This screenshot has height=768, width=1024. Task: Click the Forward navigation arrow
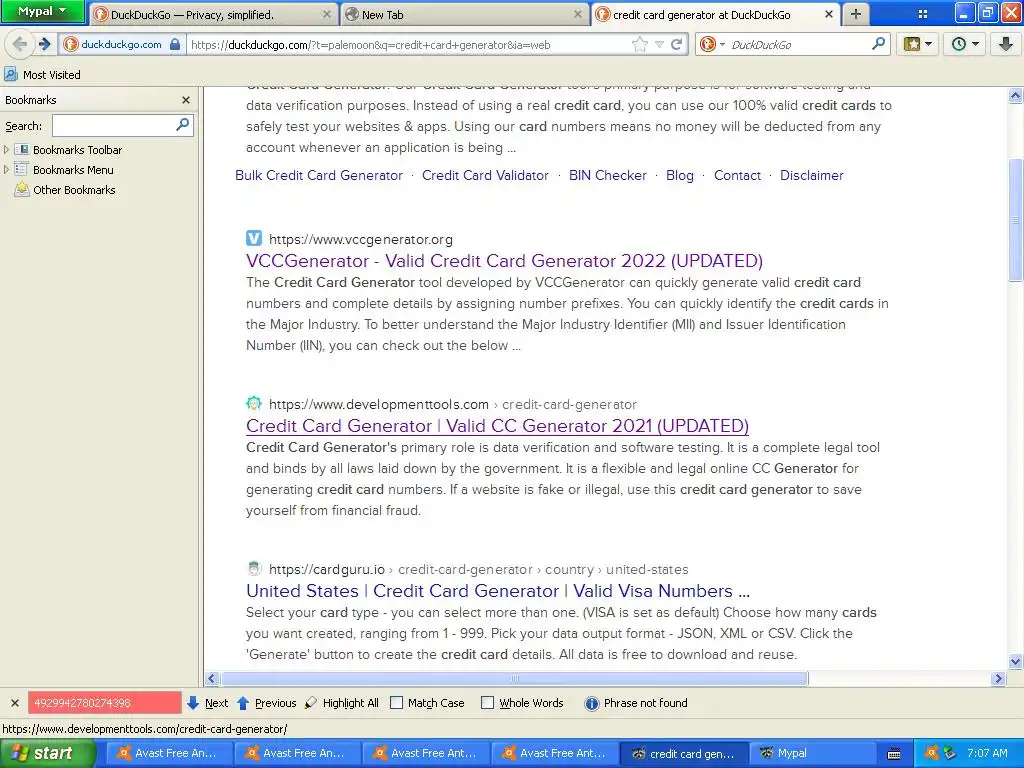click(x=44, y=44)
